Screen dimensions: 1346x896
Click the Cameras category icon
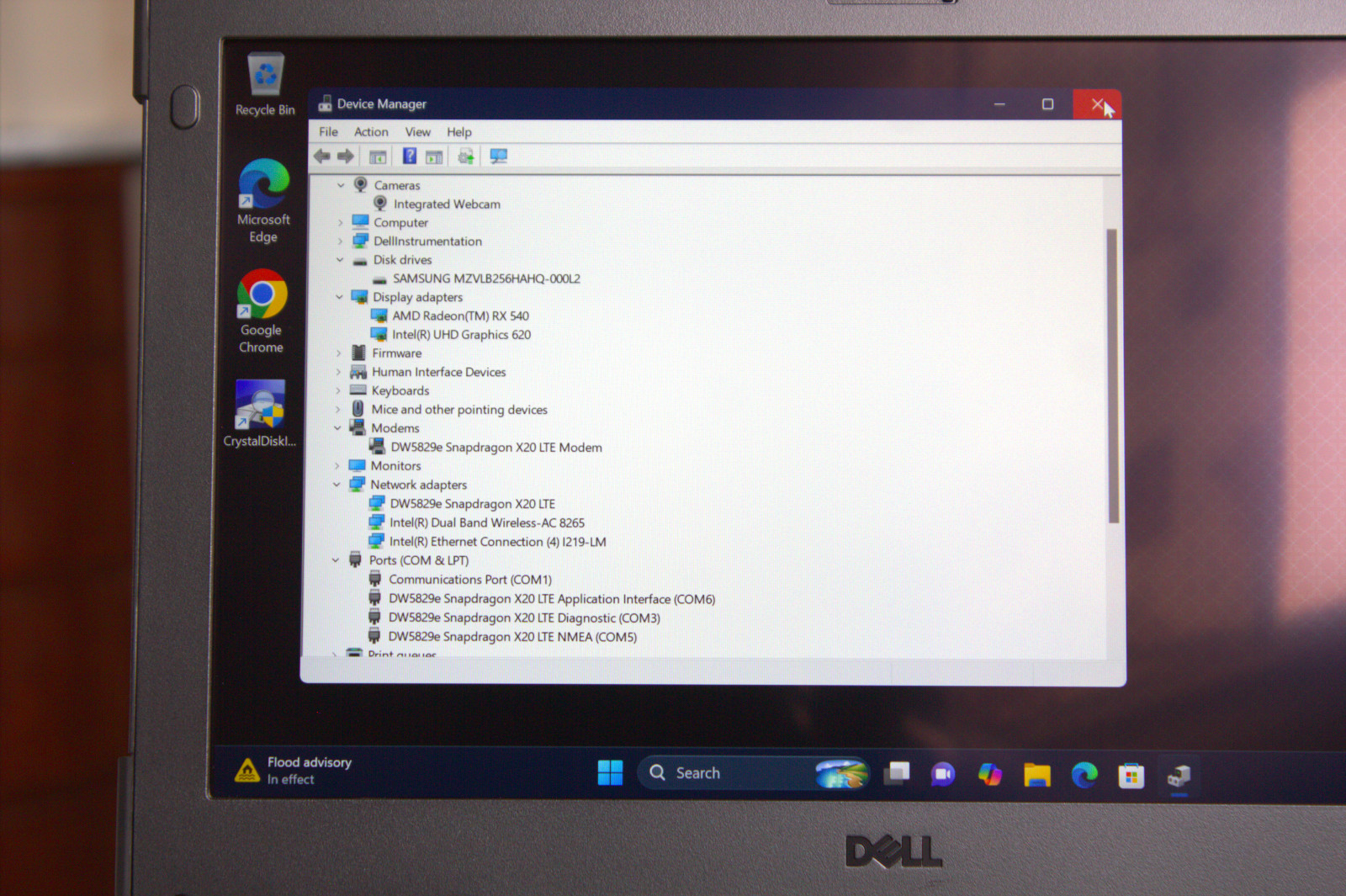pyautogui.click(x=361, y=184)
